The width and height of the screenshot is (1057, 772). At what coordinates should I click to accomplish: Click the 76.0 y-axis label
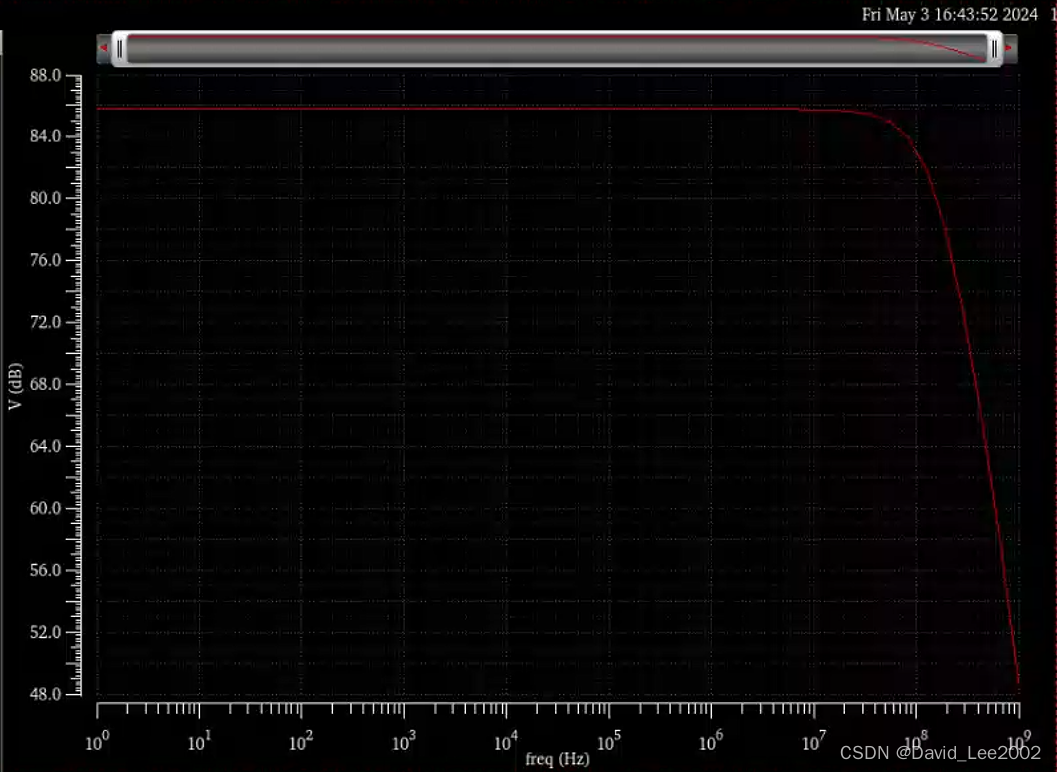click(45, 260)
